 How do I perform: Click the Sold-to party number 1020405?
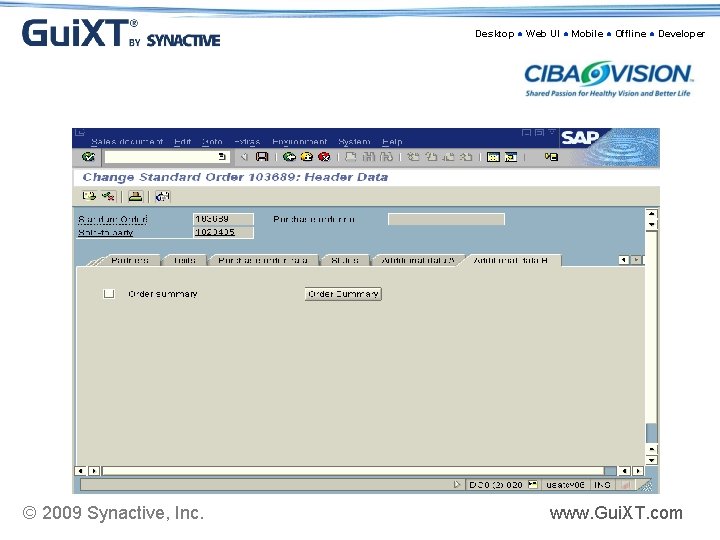click(x=223, y=232)
